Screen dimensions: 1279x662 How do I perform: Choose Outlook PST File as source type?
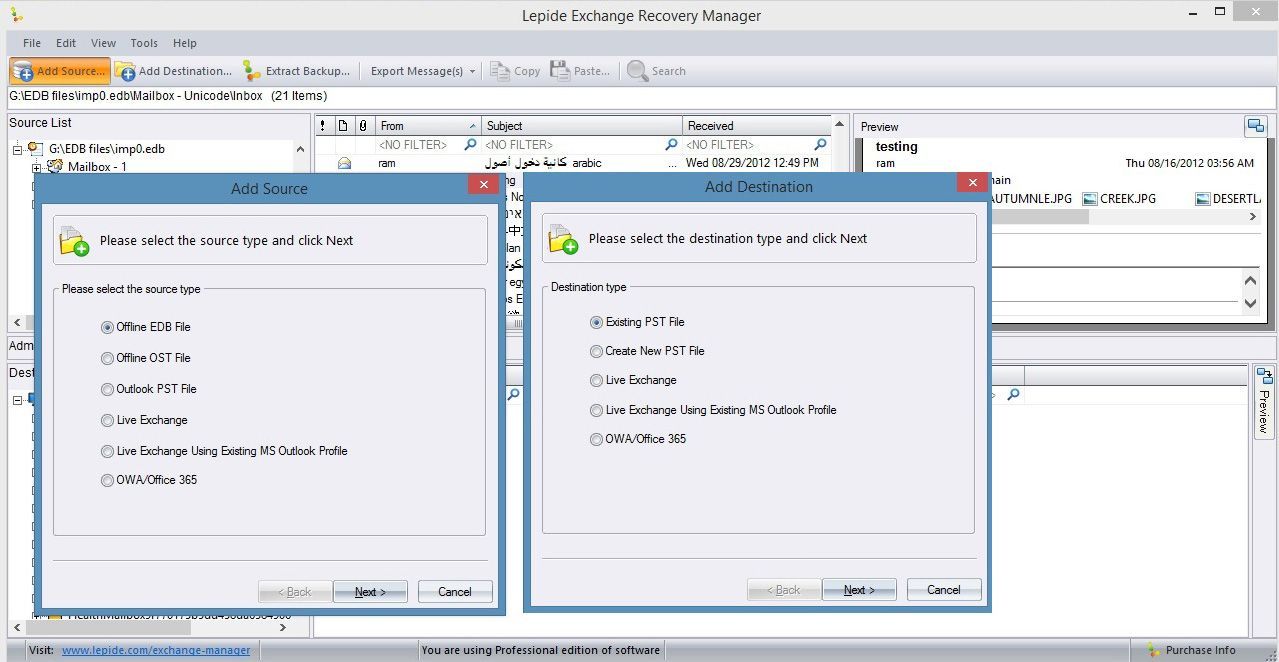pos(108,389)
